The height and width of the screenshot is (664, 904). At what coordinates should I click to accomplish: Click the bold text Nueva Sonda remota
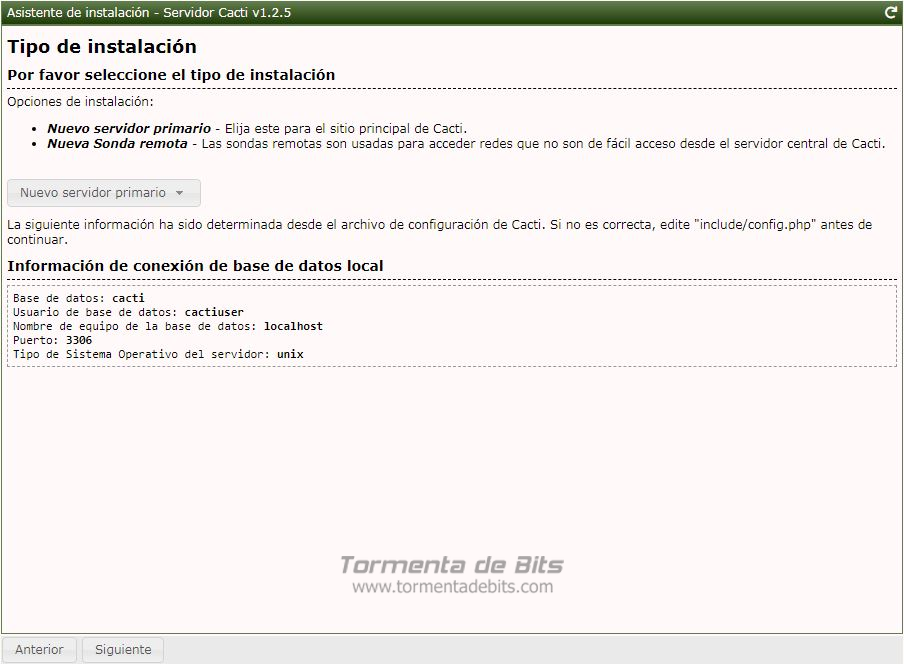pos(118,143)
